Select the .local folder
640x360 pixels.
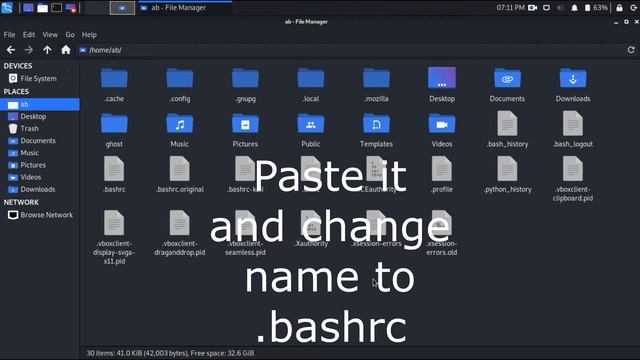click(x=311, y=84)
